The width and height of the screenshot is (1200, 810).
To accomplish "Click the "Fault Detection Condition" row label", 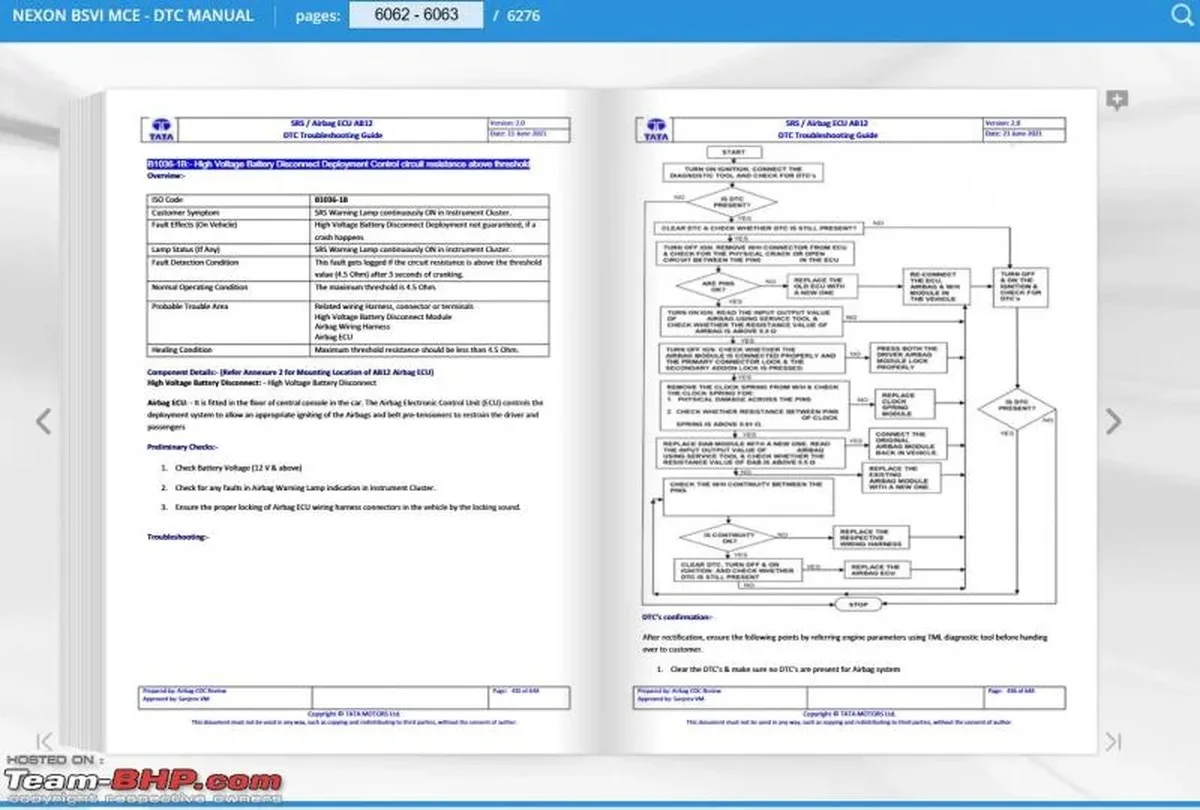I will [x=229, y=268].
